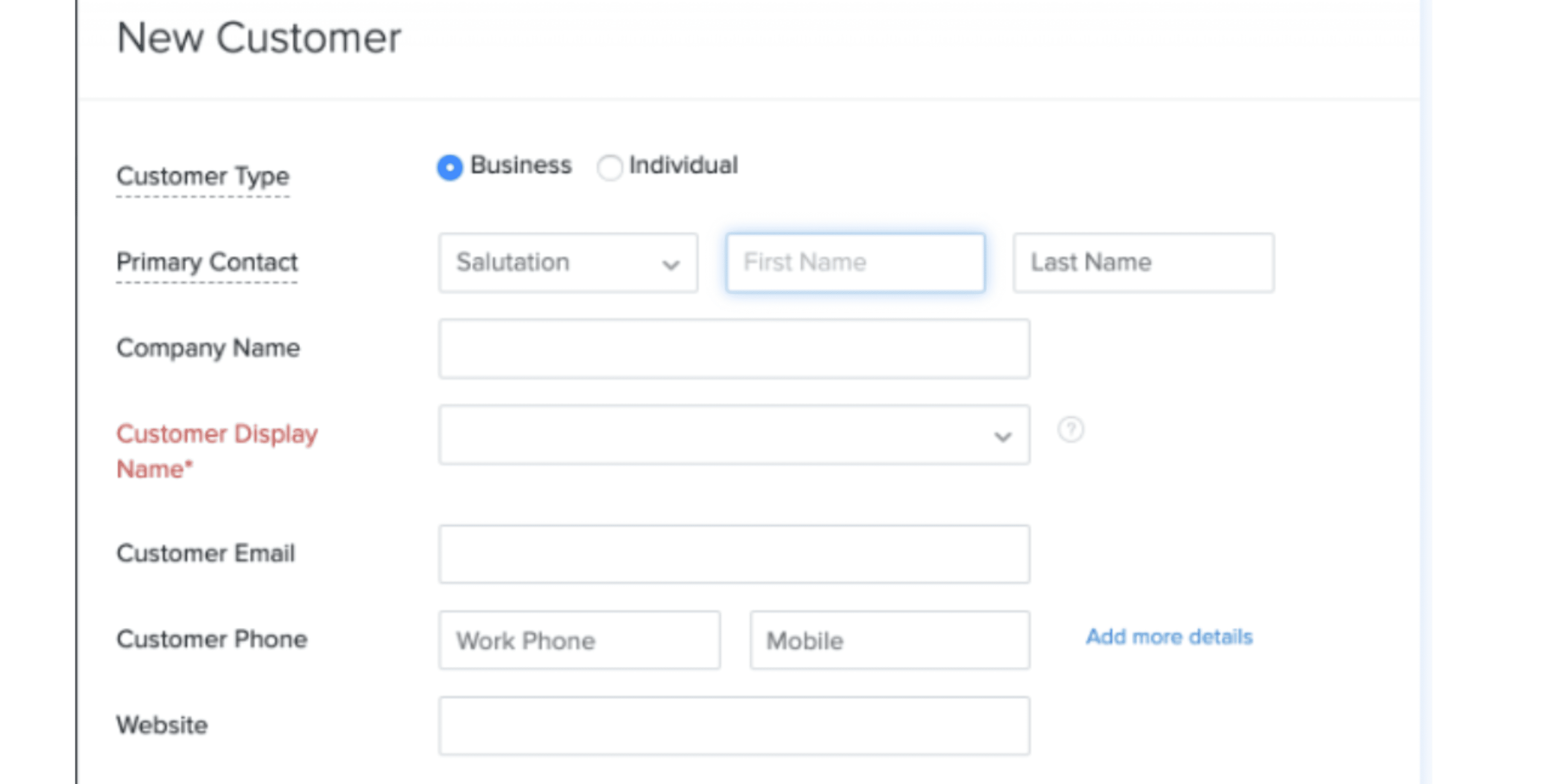The height and width of the screenshot is (784, 1568).
Task: Click the Mobile phone field
Action: click(x=889, y=640)
